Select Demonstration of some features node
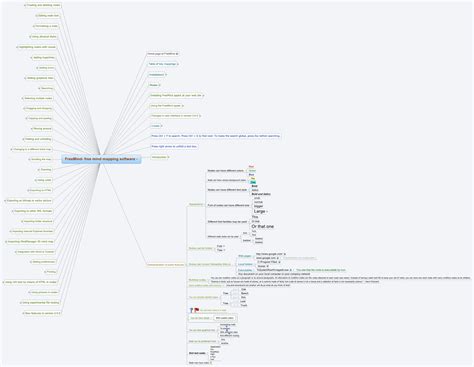The width and height of the screenshot is (474, 367). coord(165,265)
